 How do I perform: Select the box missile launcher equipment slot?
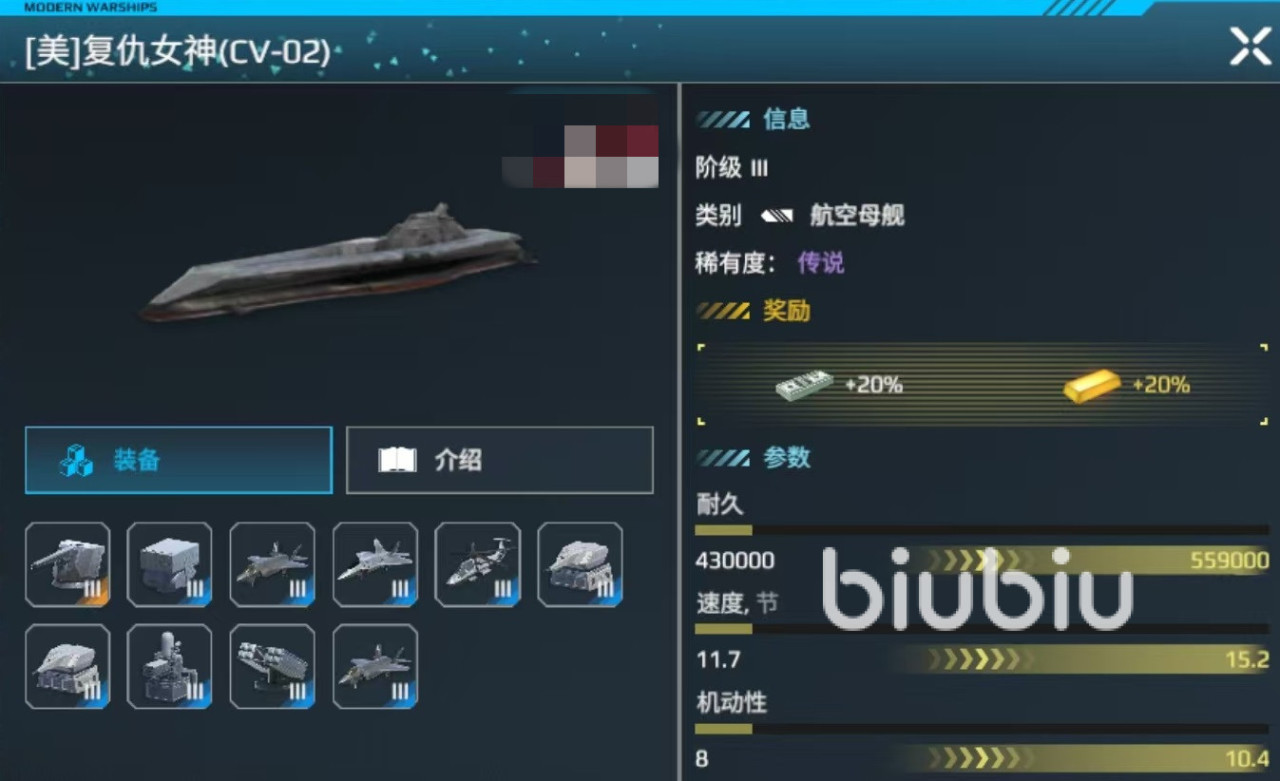point(170,564)
